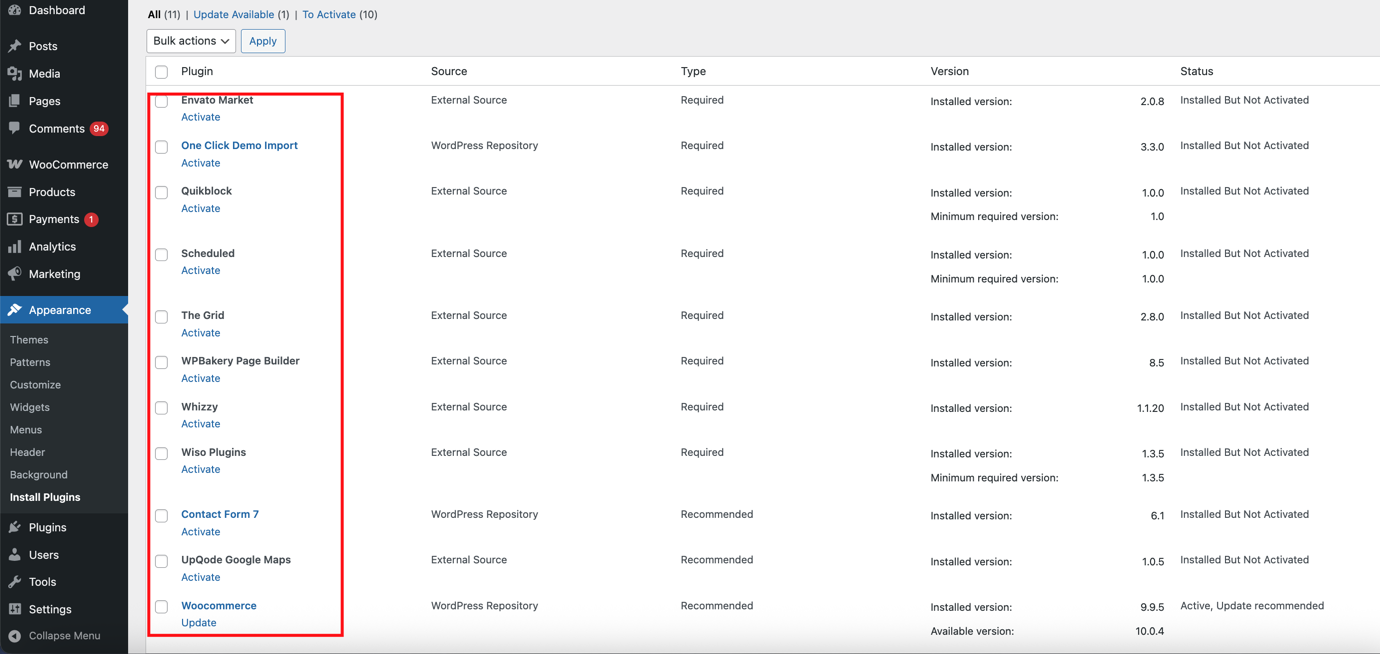Open Install Plugins submenu item
Viewport: 1381px width, 654px height.
(x=45, y=497)
